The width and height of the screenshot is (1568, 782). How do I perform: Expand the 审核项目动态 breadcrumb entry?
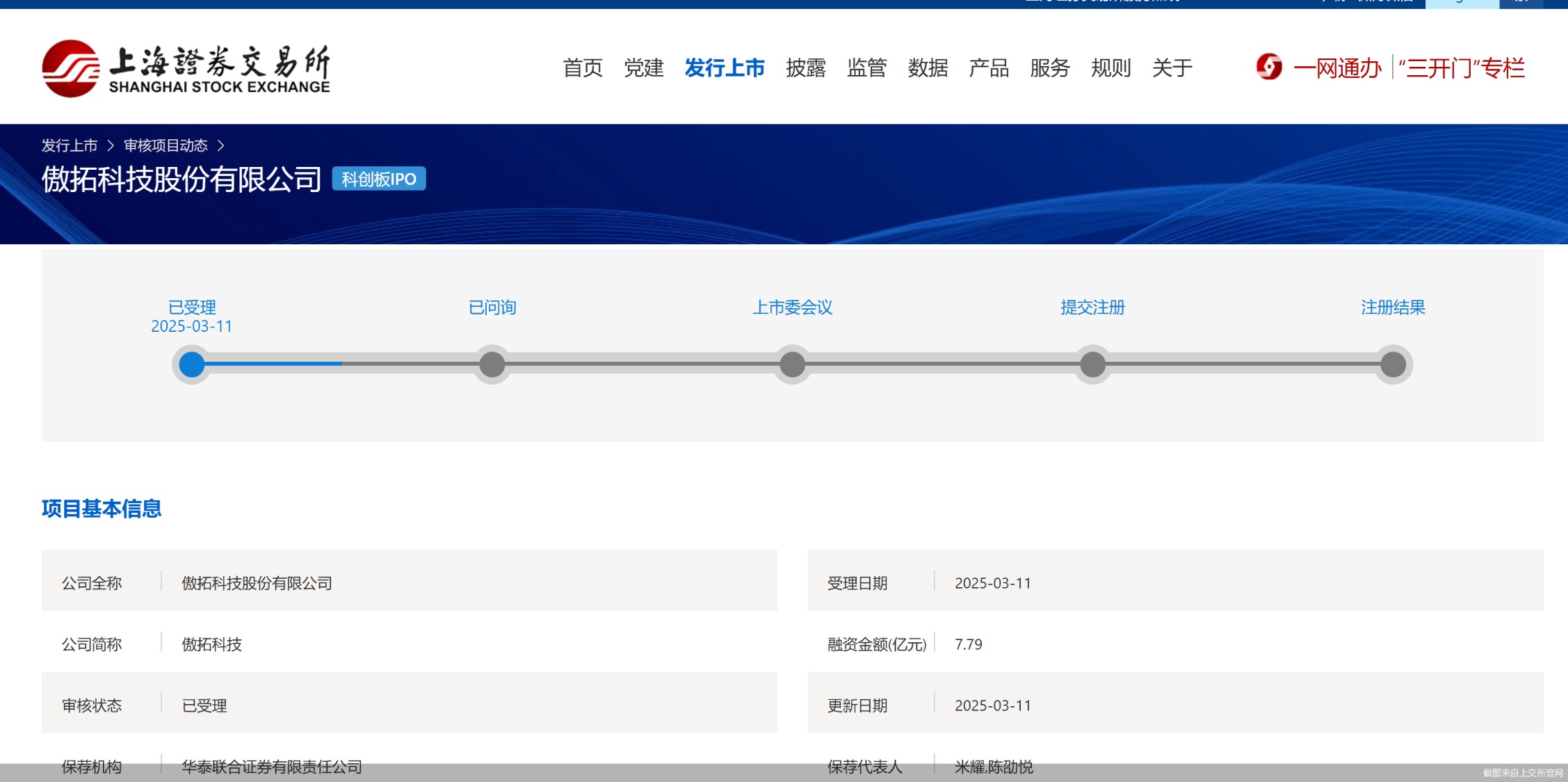pyautogui.click(x=165, y=145)
